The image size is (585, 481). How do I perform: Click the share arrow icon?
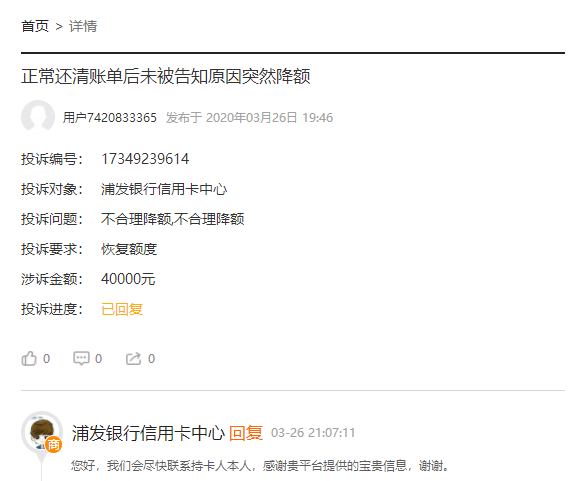(133, 358)
